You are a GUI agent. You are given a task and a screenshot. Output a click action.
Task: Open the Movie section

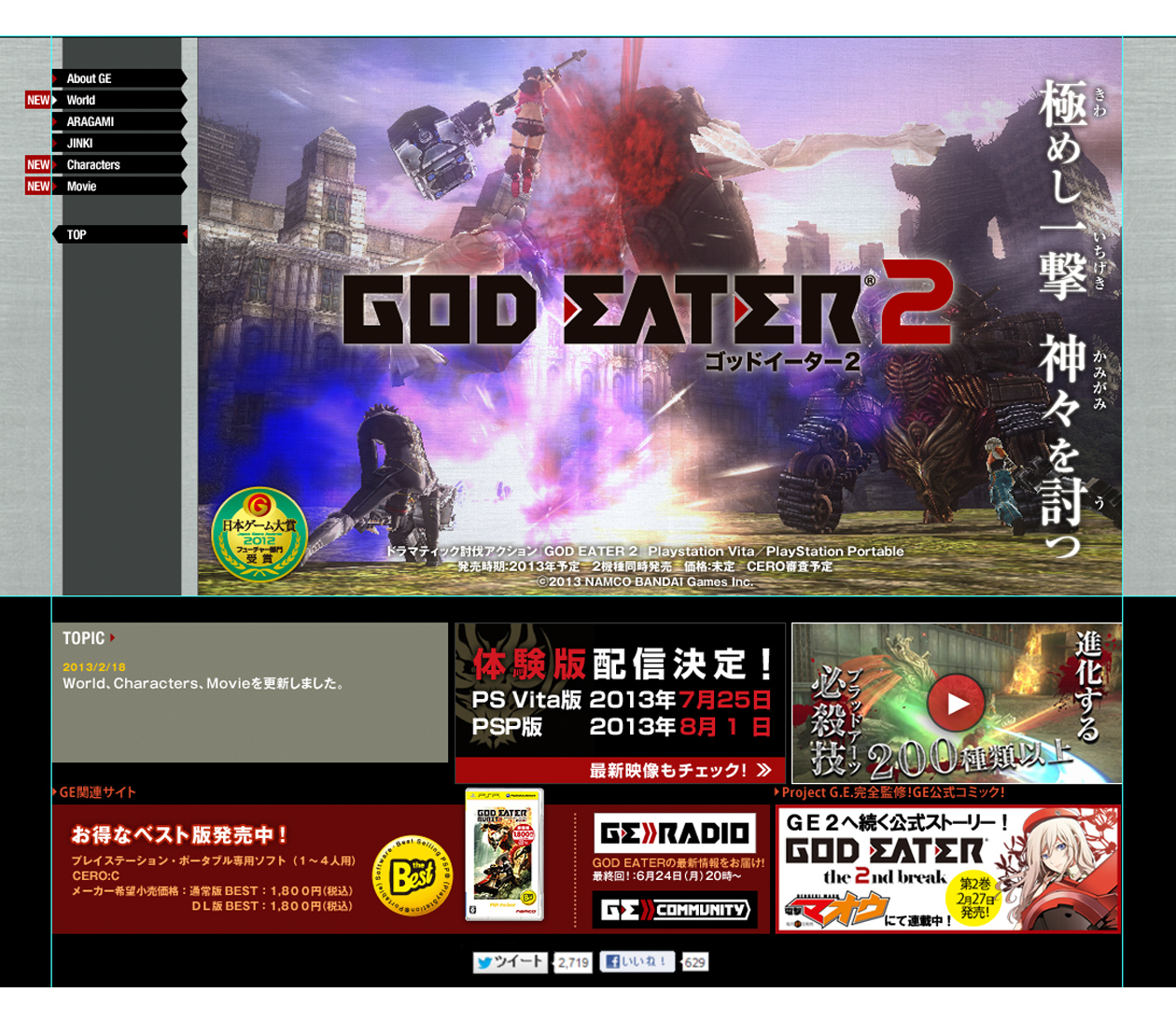119,186
